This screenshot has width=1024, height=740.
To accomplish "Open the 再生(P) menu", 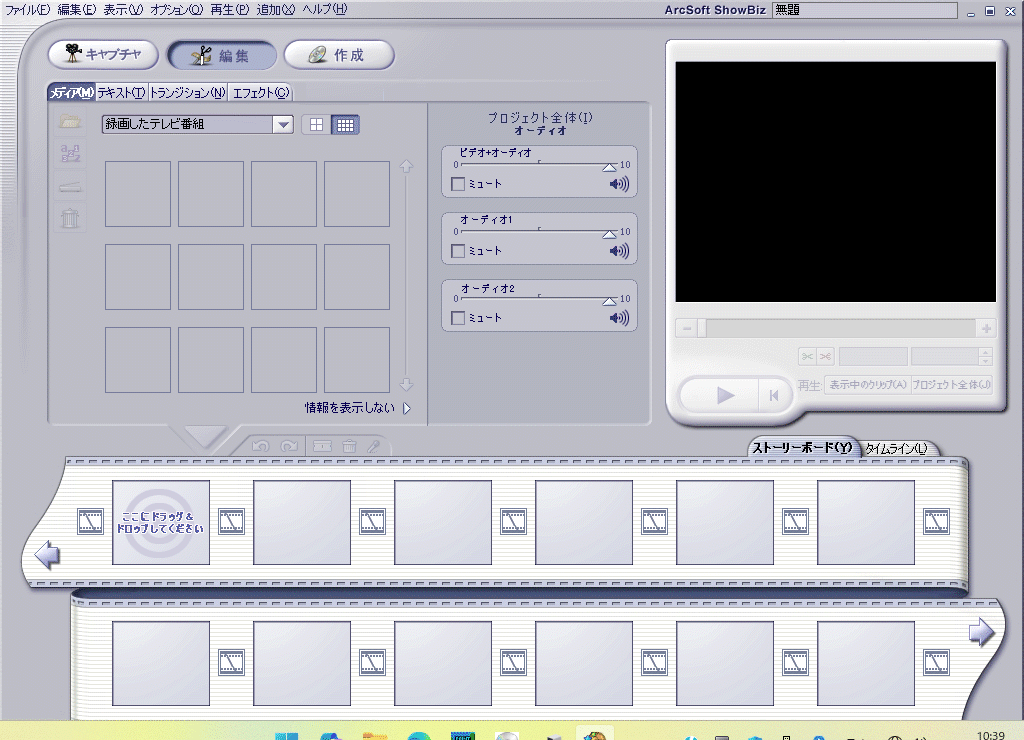I will 229,9.
